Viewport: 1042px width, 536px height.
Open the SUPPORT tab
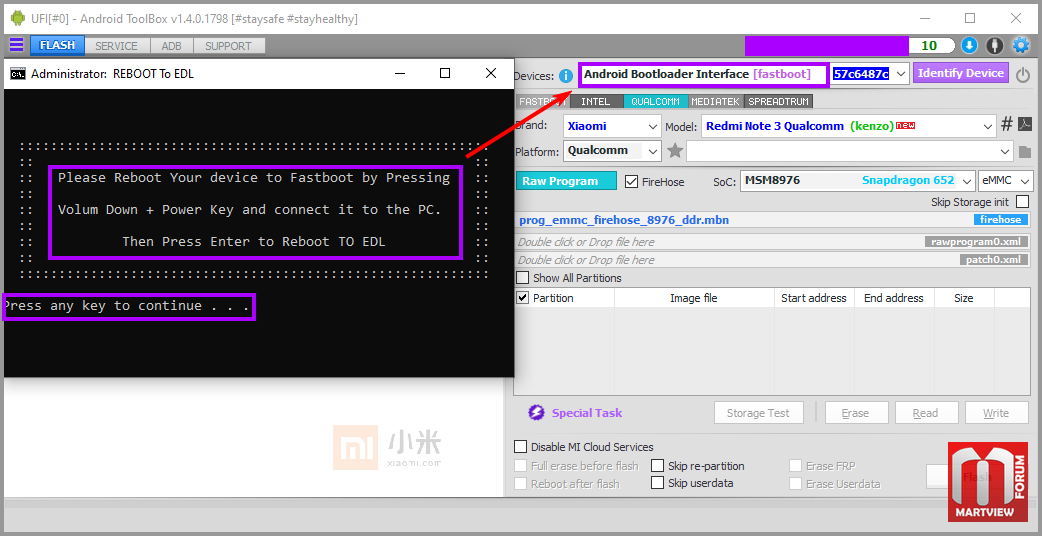(228, 46)
